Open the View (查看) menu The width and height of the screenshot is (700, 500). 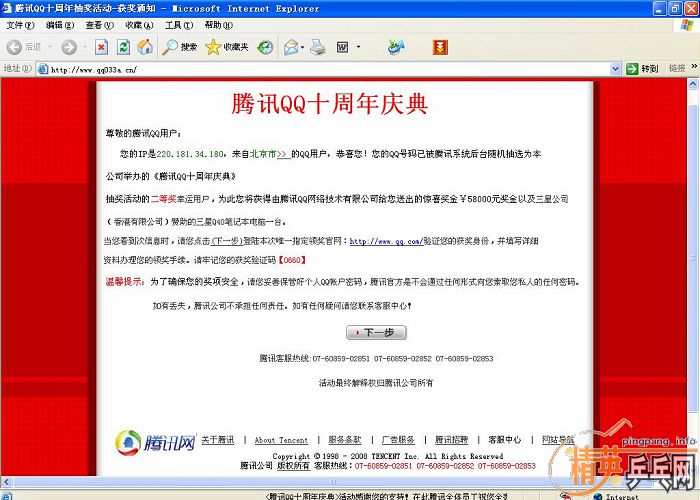pos(100,25)
